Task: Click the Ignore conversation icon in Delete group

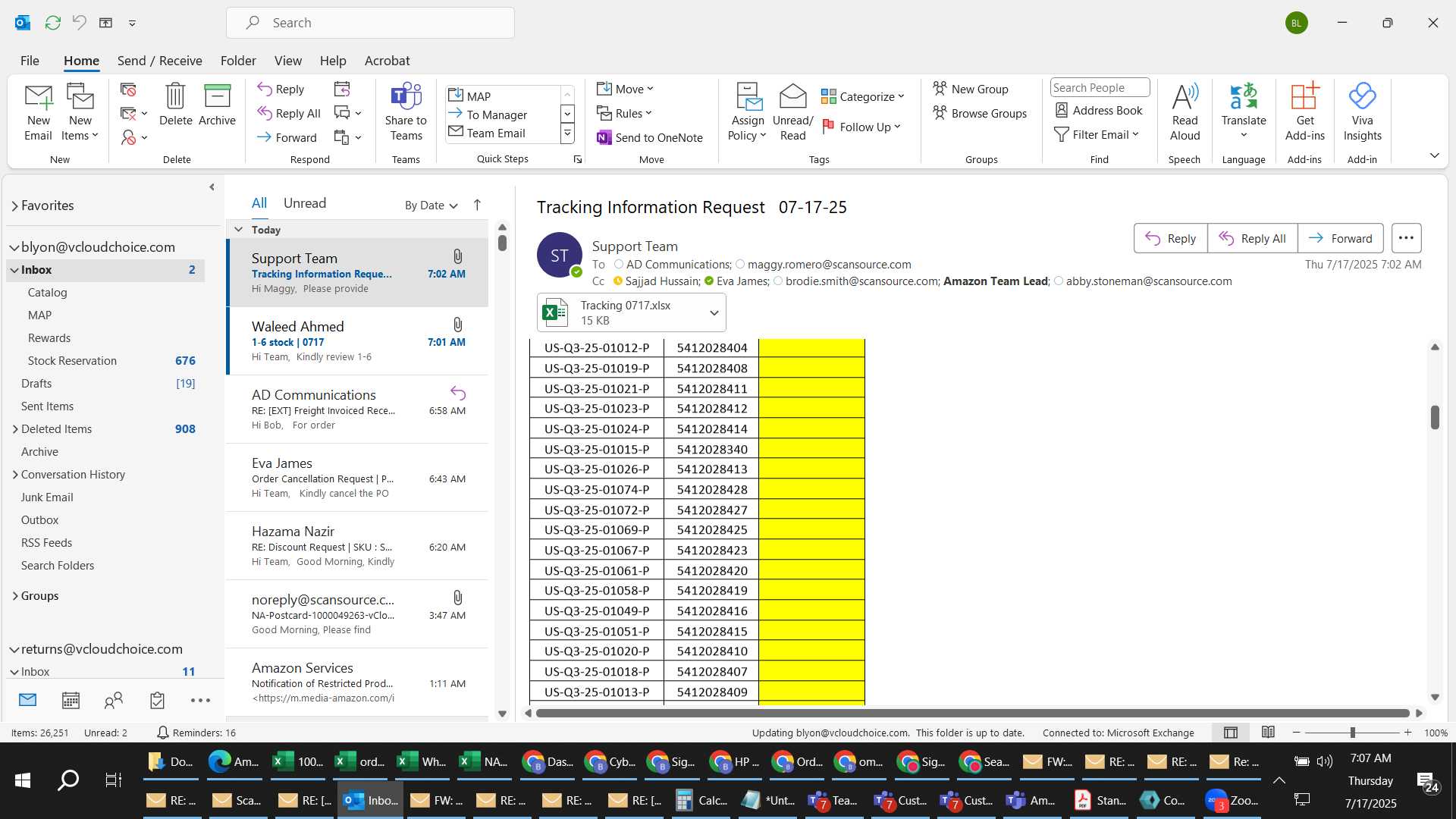Action: pos(128,89)
